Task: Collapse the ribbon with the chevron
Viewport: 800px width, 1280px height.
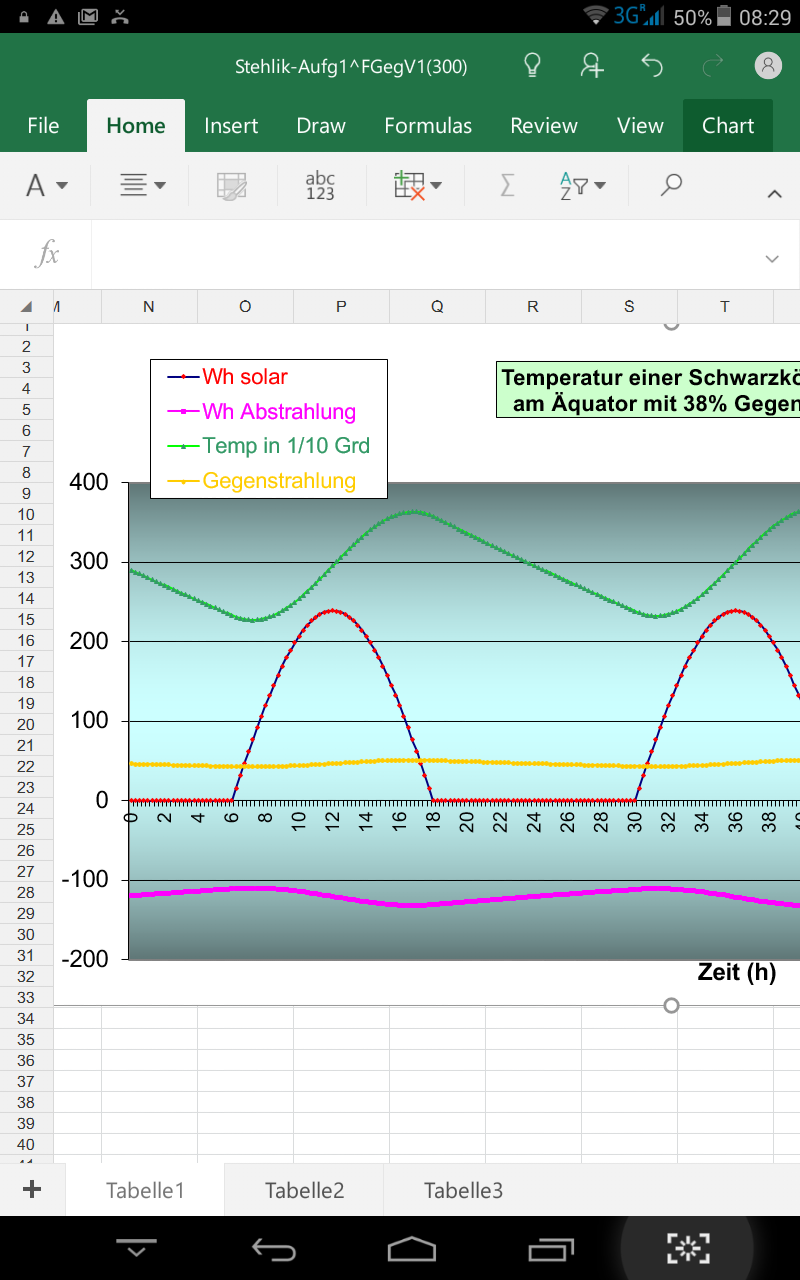Action: coord(774,194)
